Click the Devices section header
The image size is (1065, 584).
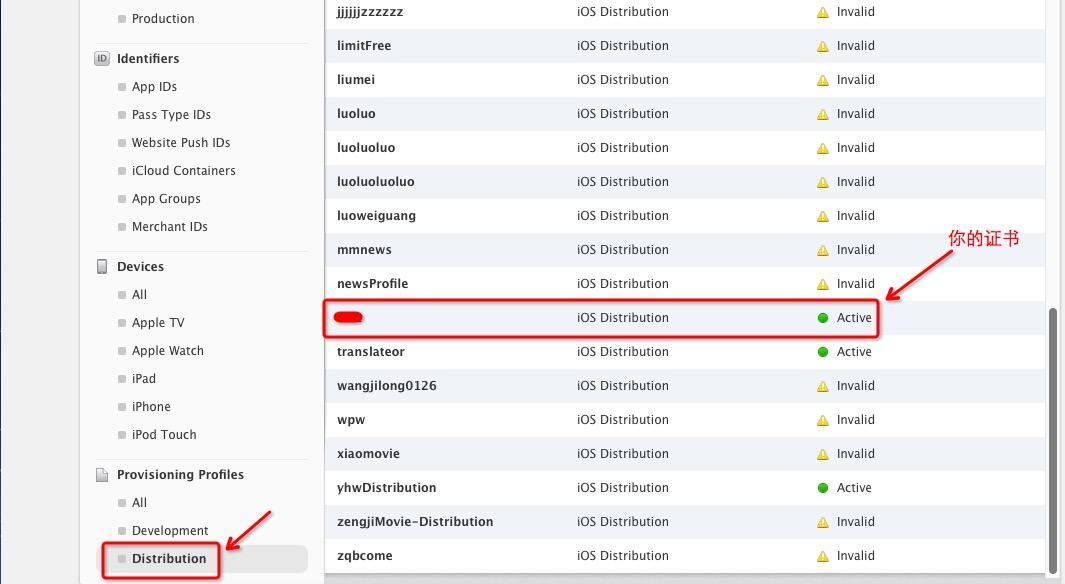(x=141, y=266)
